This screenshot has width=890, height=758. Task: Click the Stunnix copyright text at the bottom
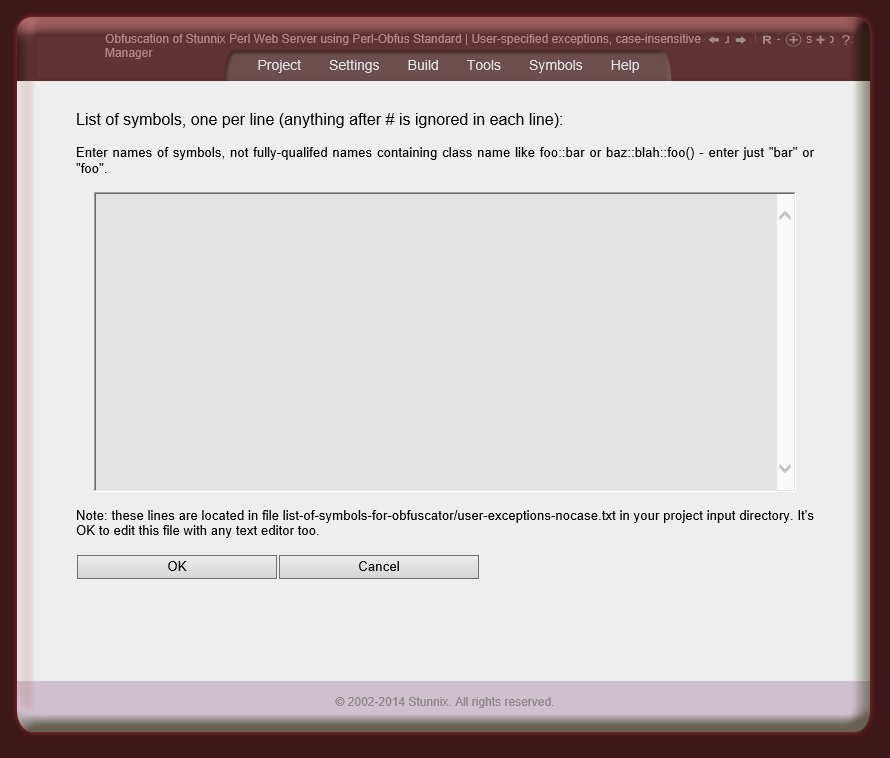[x=445, y=701]
